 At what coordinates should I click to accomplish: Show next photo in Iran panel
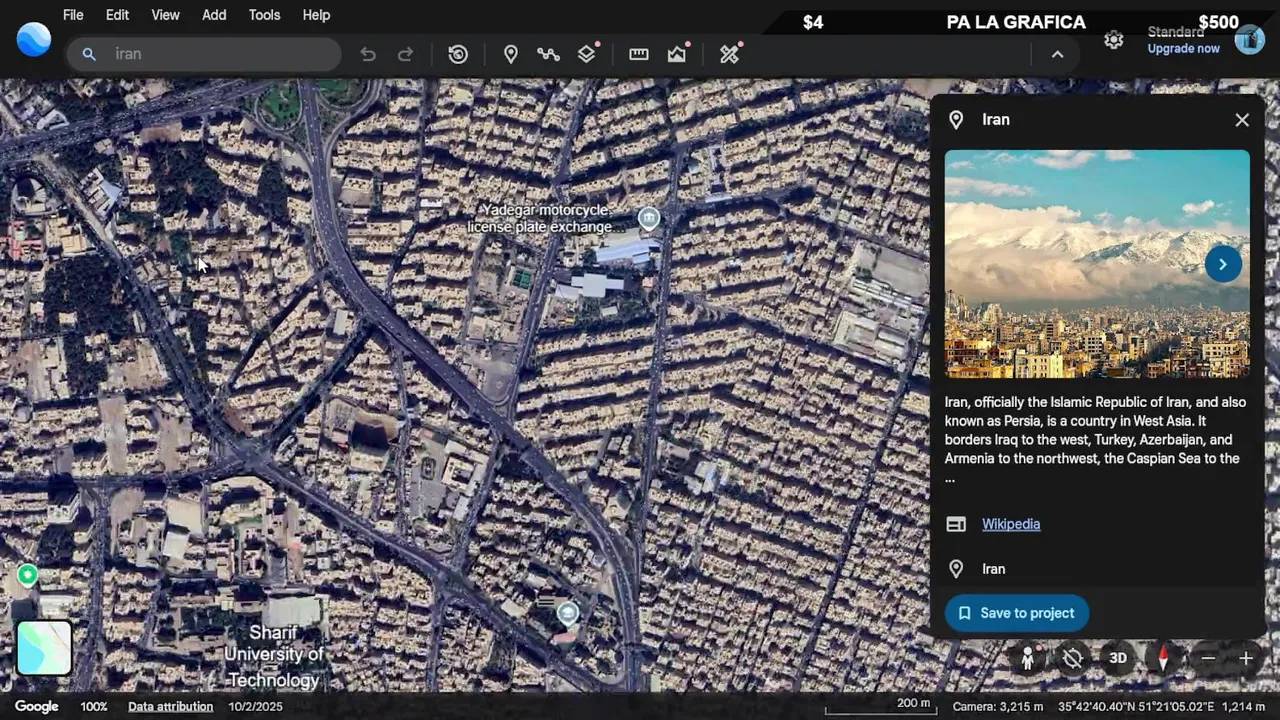[1223, 264]
